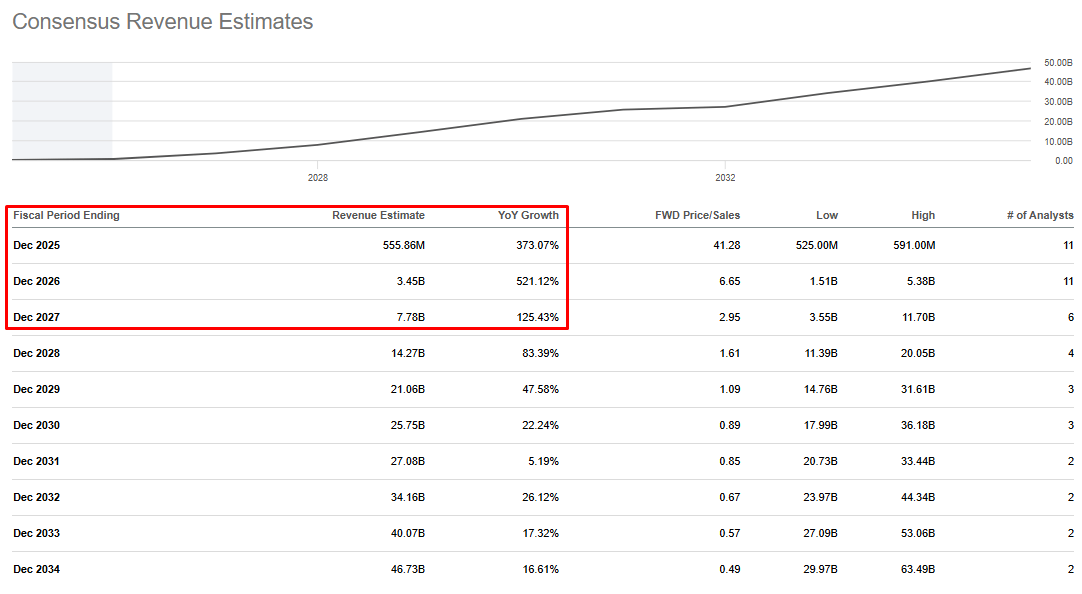Click the Low column header
The height and width of the screenshot is (594, 1082).
pos(827,215)
